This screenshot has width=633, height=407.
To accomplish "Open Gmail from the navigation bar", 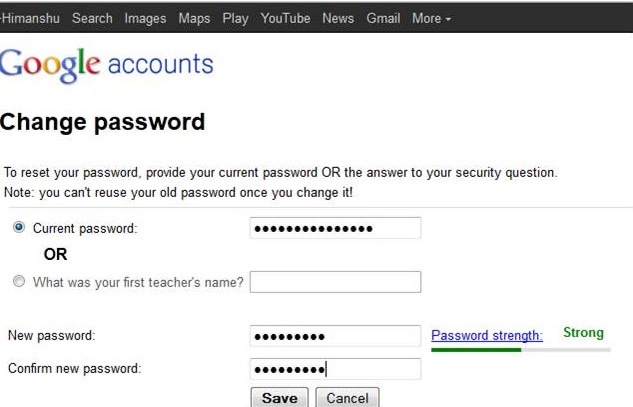I will tap(383, 19).
